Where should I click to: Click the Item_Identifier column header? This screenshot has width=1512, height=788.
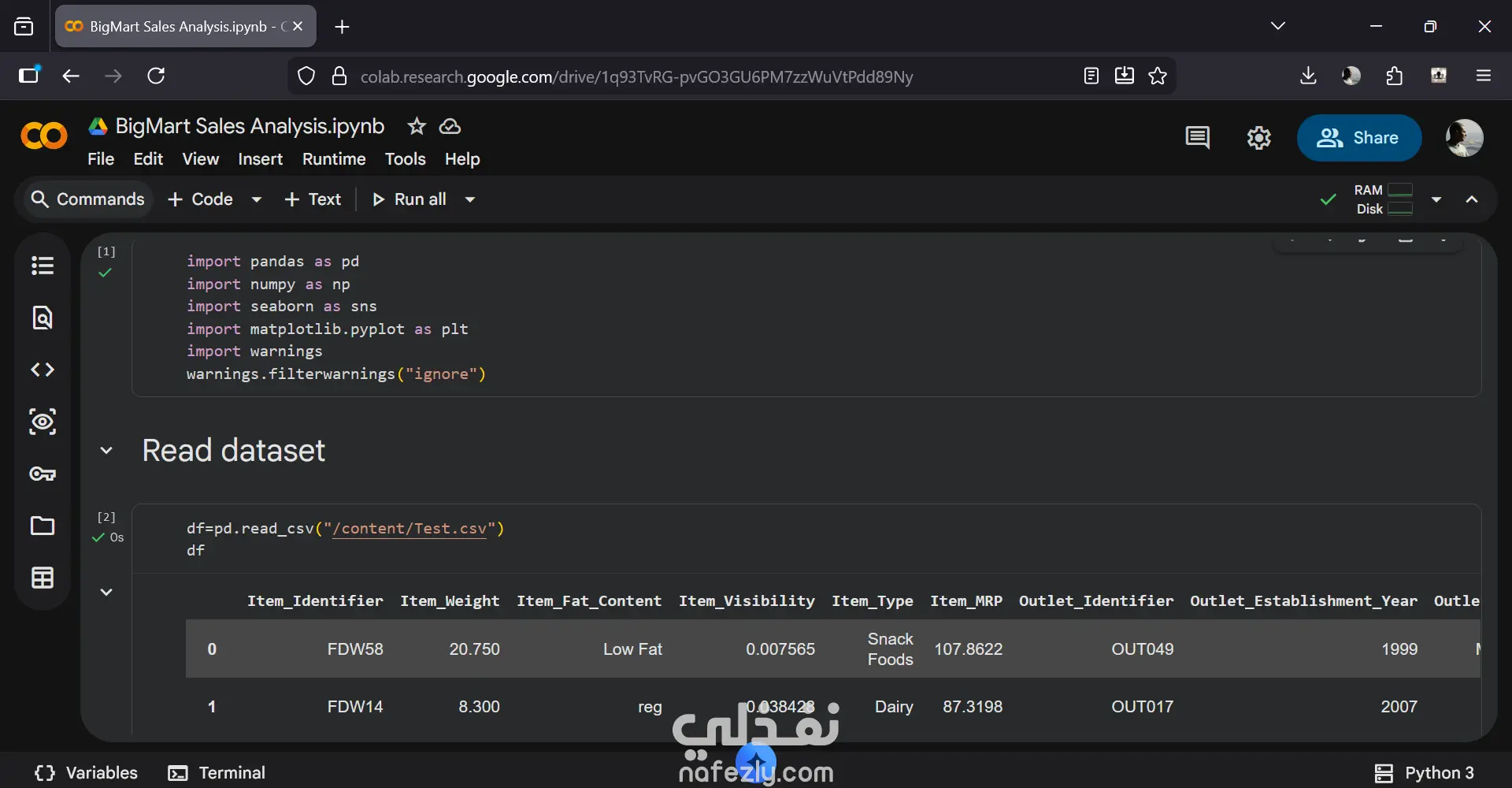click(315, 600)
